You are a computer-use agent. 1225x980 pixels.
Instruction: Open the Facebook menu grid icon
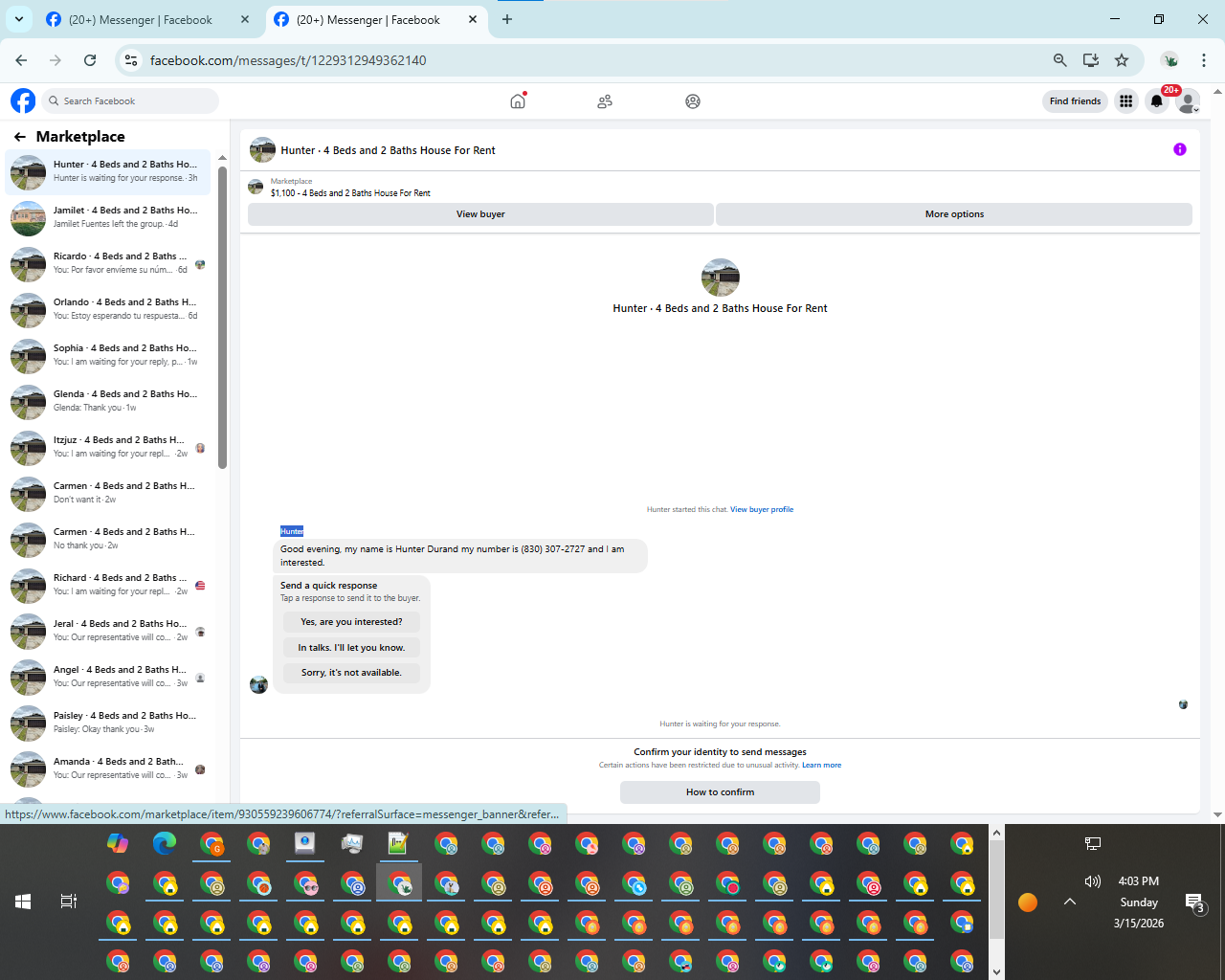pos(1126,101)
